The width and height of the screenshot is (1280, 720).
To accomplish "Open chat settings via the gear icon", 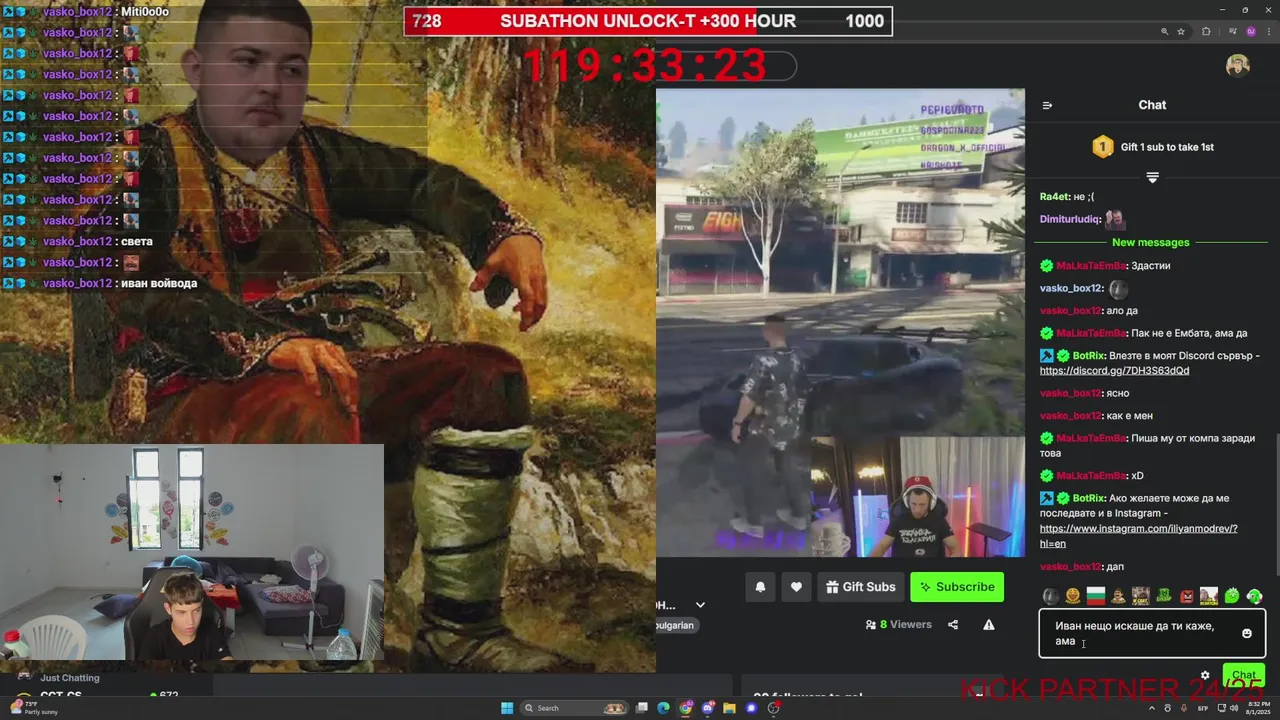I will click(1205, 676).
